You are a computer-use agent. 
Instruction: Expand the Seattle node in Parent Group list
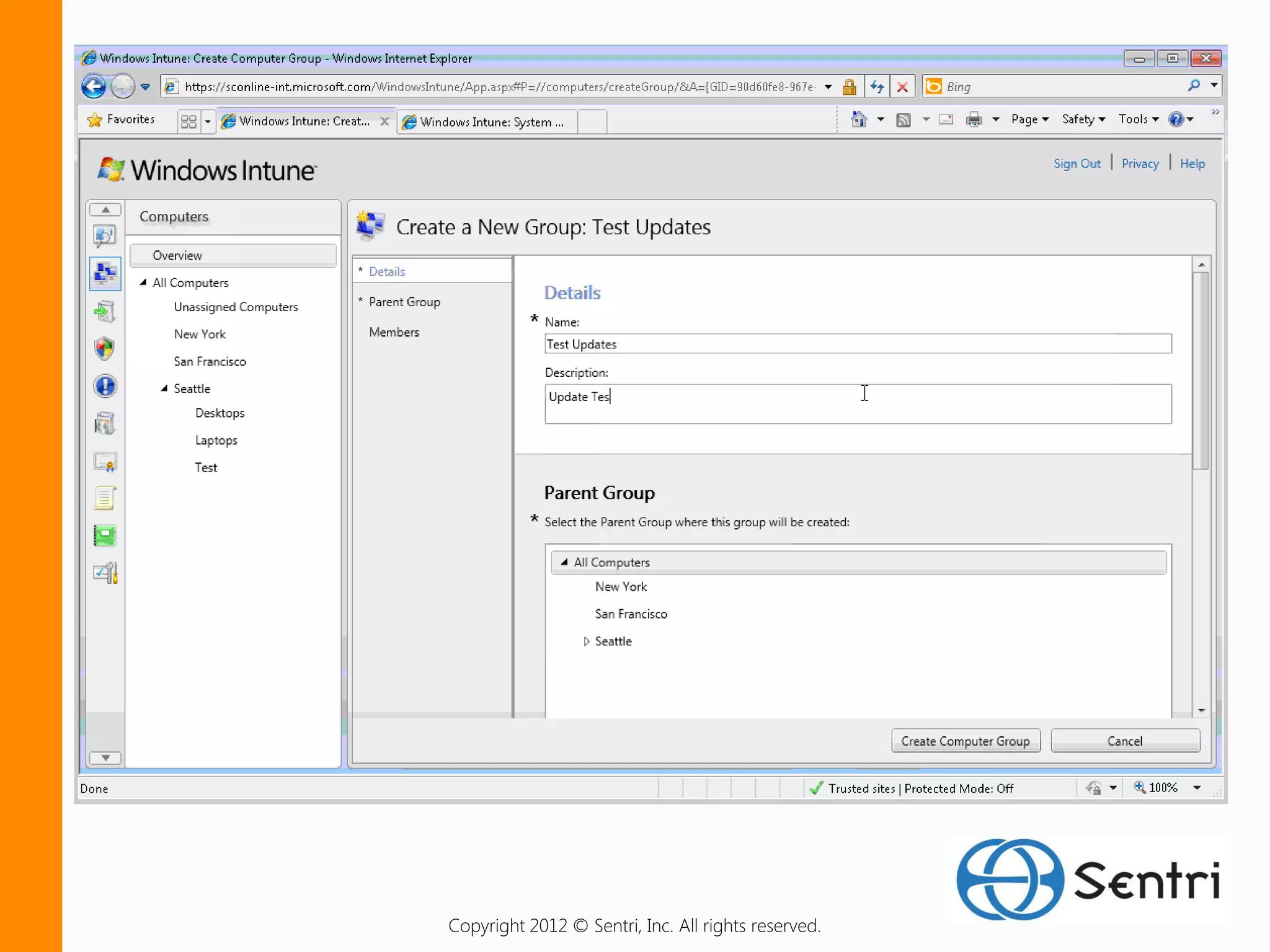point(586,641)
